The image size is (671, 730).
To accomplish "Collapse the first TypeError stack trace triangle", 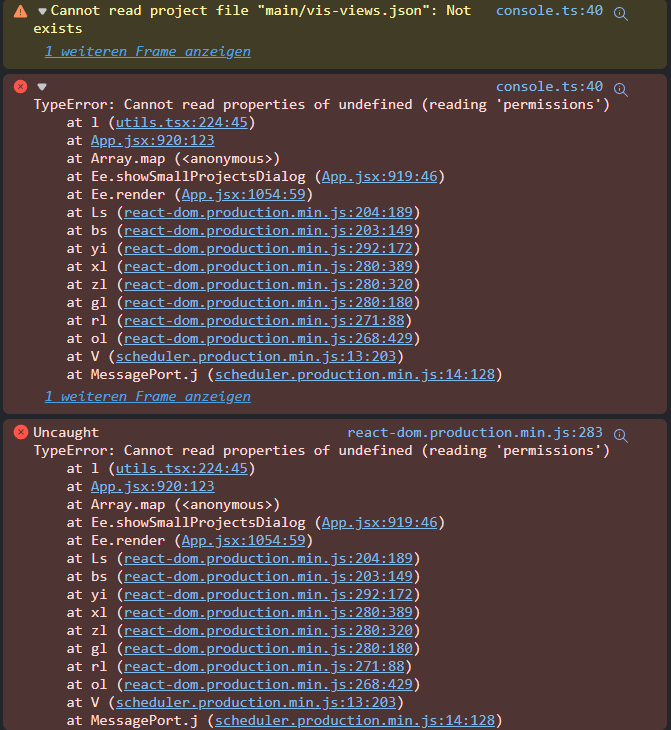I will tap(42, 87).
